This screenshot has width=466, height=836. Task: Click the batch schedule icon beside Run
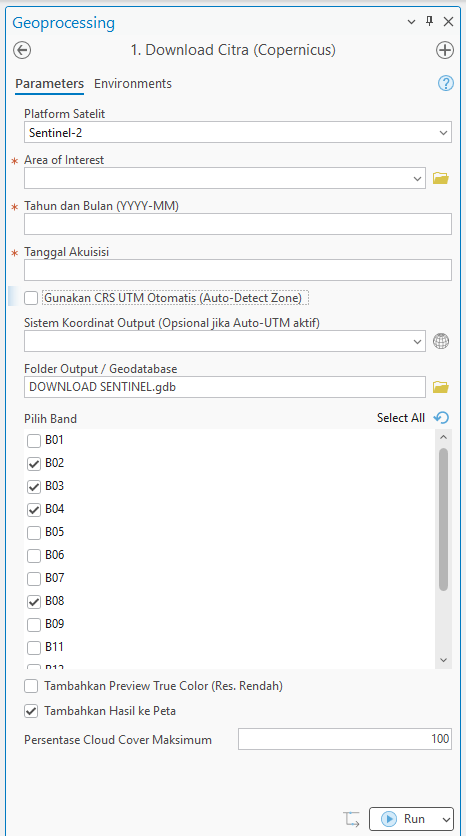tap(351, 818)
